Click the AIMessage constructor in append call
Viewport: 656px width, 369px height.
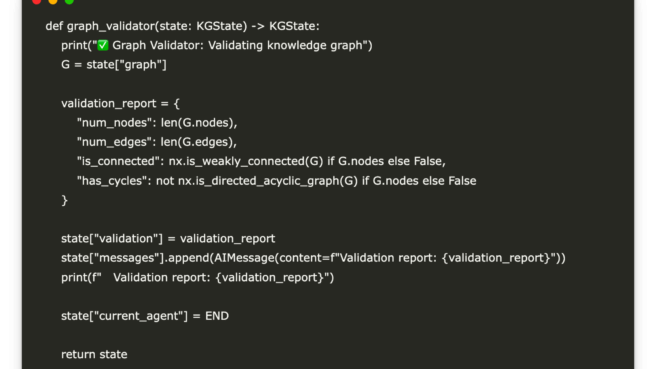(x=245, y=258)
